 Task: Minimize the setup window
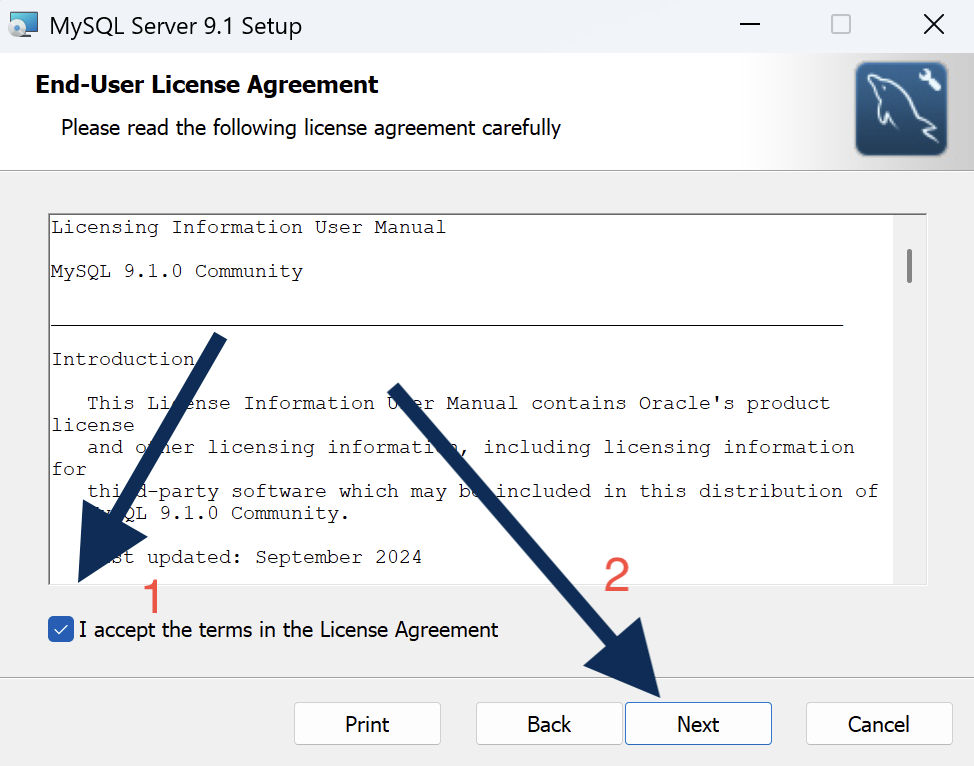[x=750, y=25]
